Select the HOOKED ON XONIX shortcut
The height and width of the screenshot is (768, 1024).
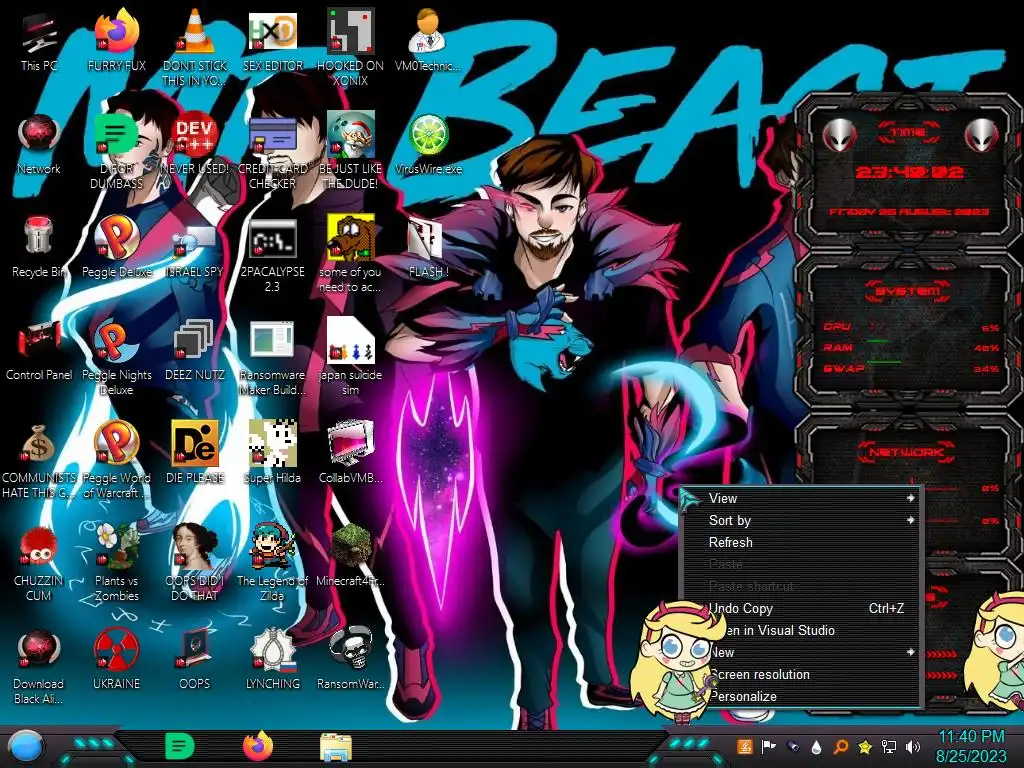pos(350,47)
